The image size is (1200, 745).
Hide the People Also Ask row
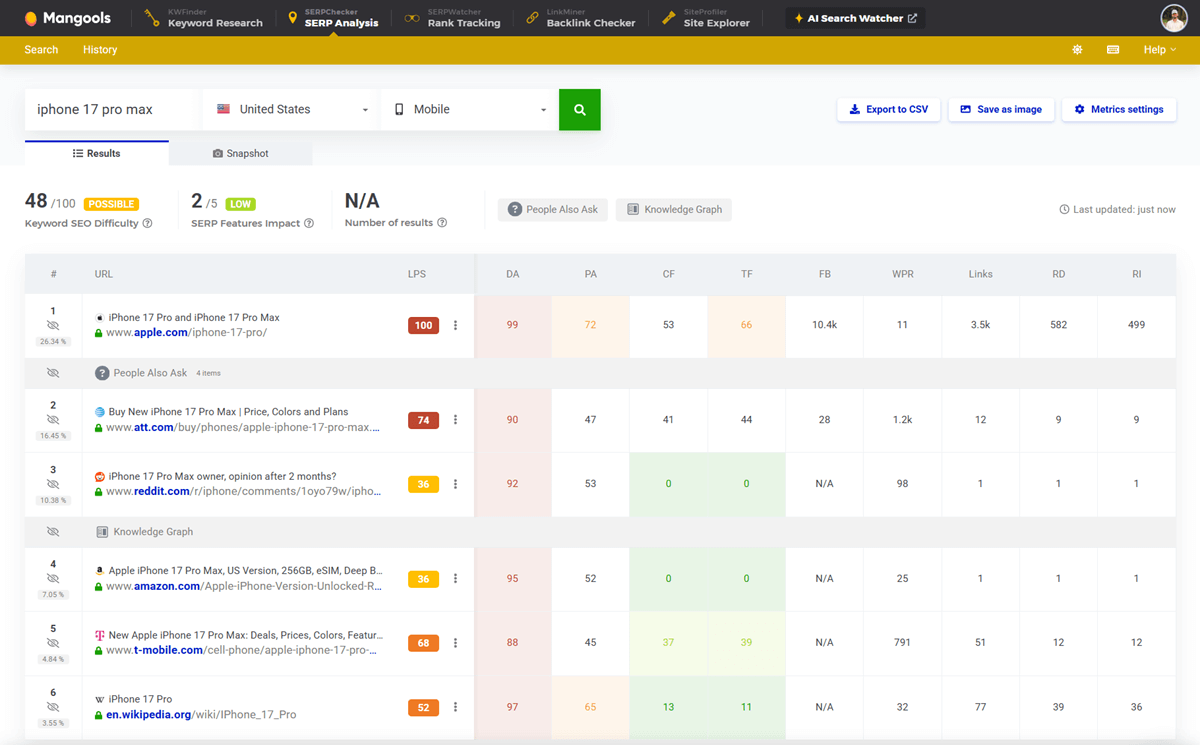(53, 373)
